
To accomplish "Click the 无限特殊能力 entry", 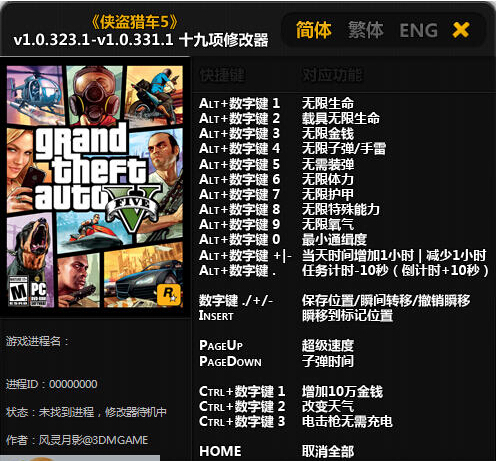I will pyautogui.click(x=341, y=210).
